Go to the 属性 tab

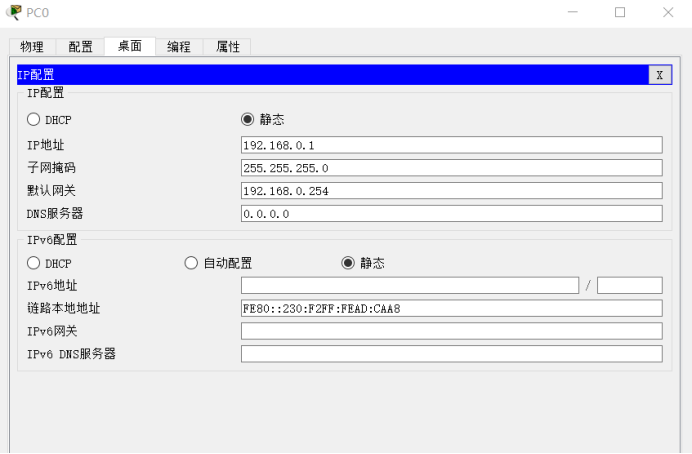(227, 46)
